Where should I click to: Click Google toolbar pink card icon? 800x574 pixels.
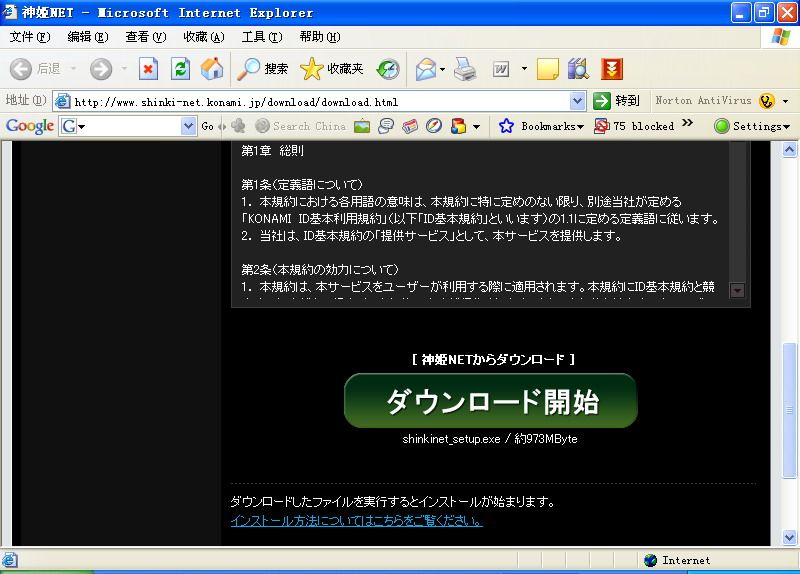pos(410,126)
